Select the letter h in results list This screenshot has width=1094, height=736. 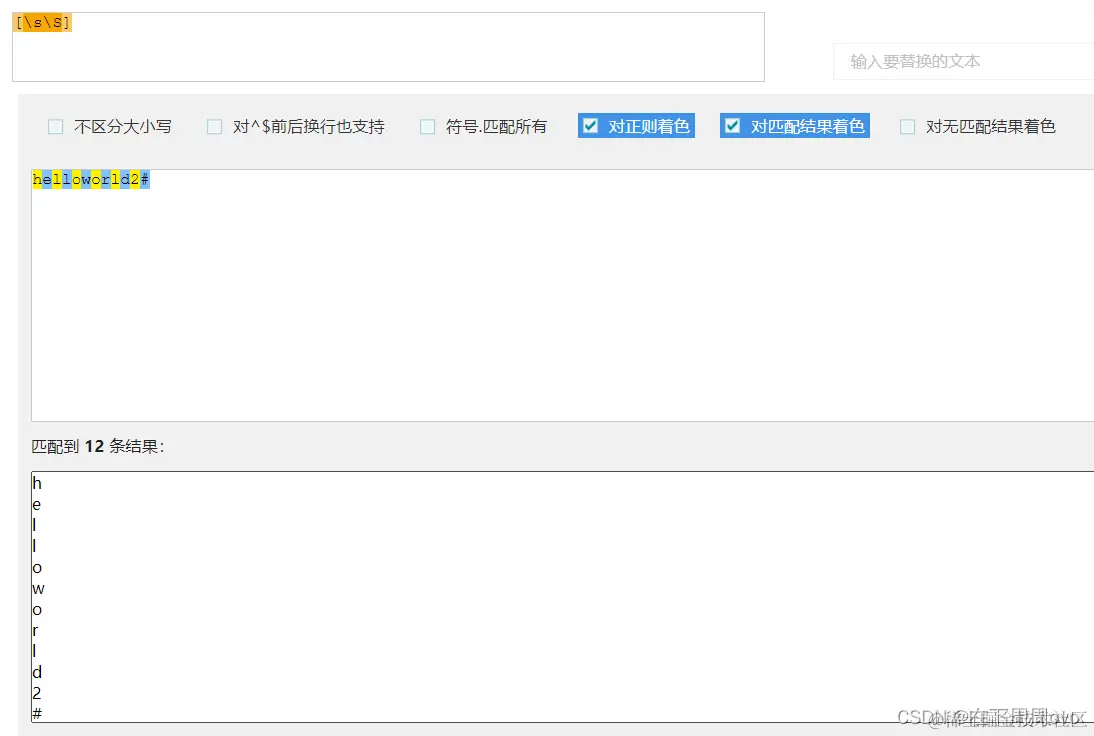37,483
